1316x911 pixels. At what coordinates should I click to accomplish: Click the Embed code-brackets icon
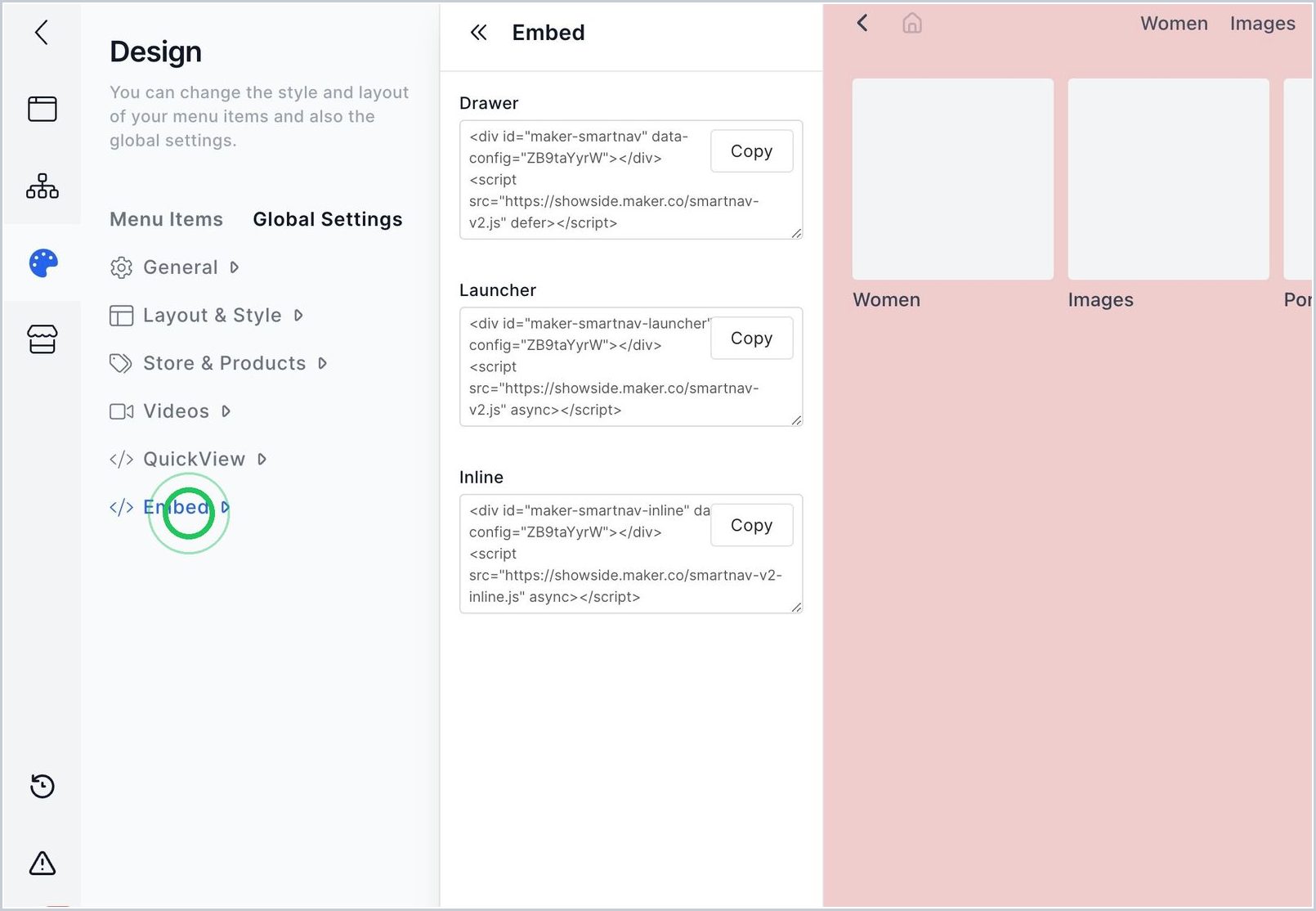[121, 507]
